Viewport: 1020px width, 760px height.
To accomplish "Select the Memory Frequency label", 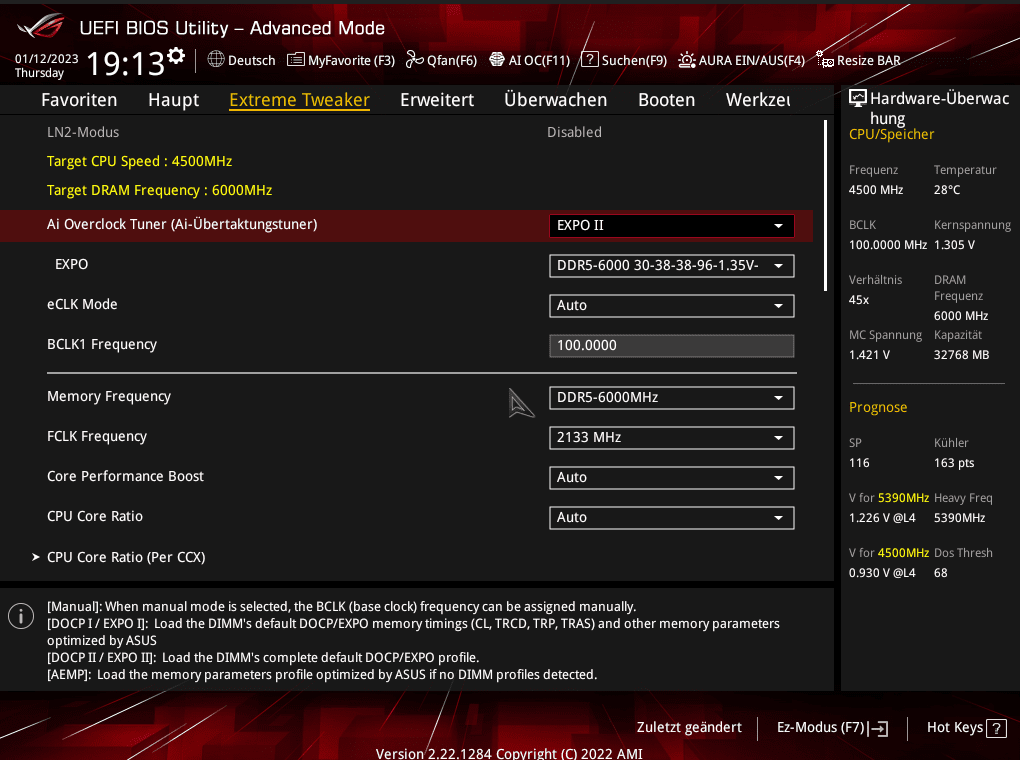I will [x=109, y=397].
